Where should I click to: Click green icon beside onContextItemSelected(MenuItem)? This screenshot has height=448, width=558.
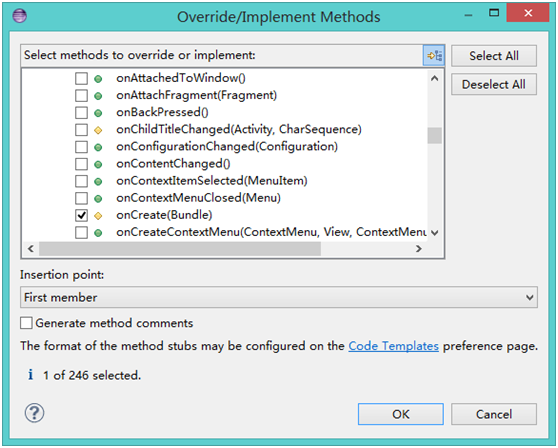98,181
